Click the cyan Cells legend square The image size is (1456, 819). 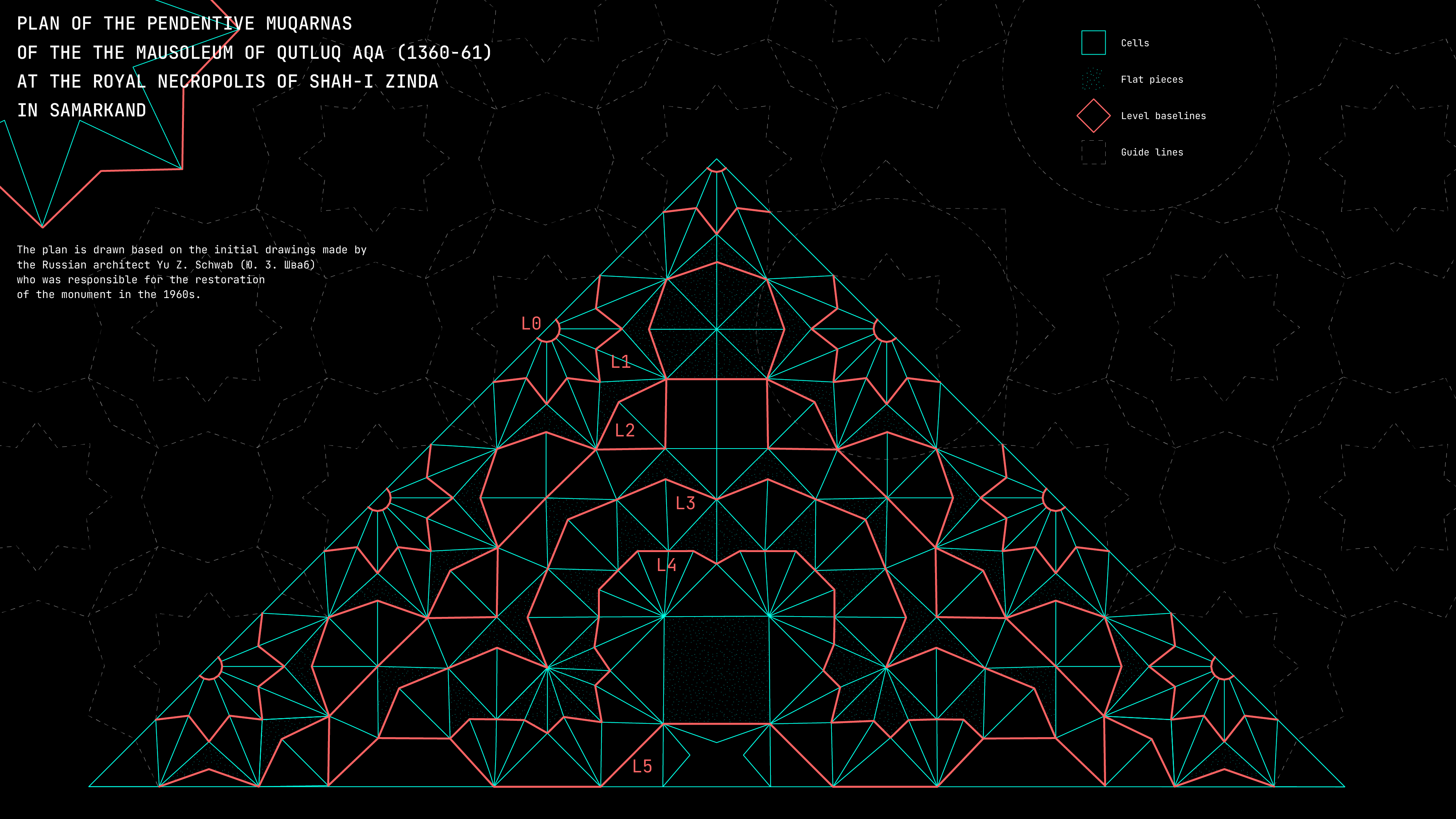(1093, 43)
